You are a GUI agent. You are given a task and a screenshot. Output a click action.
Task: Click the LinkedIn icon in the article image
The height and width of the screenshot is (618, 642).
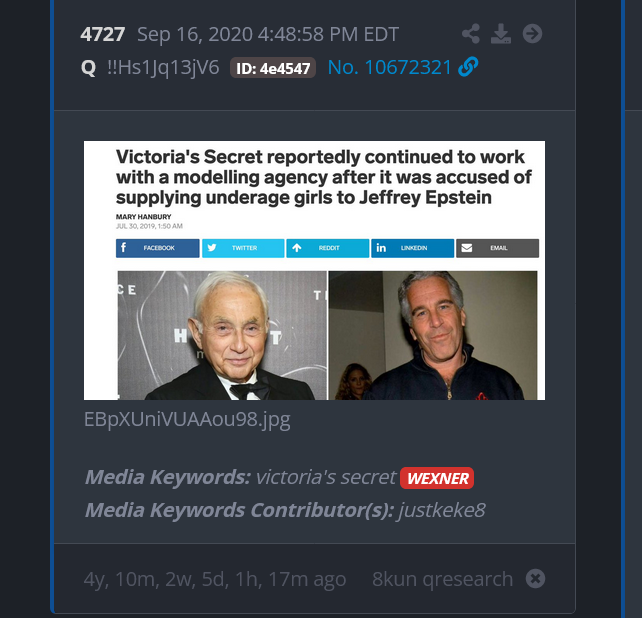[x=381, y=247]
